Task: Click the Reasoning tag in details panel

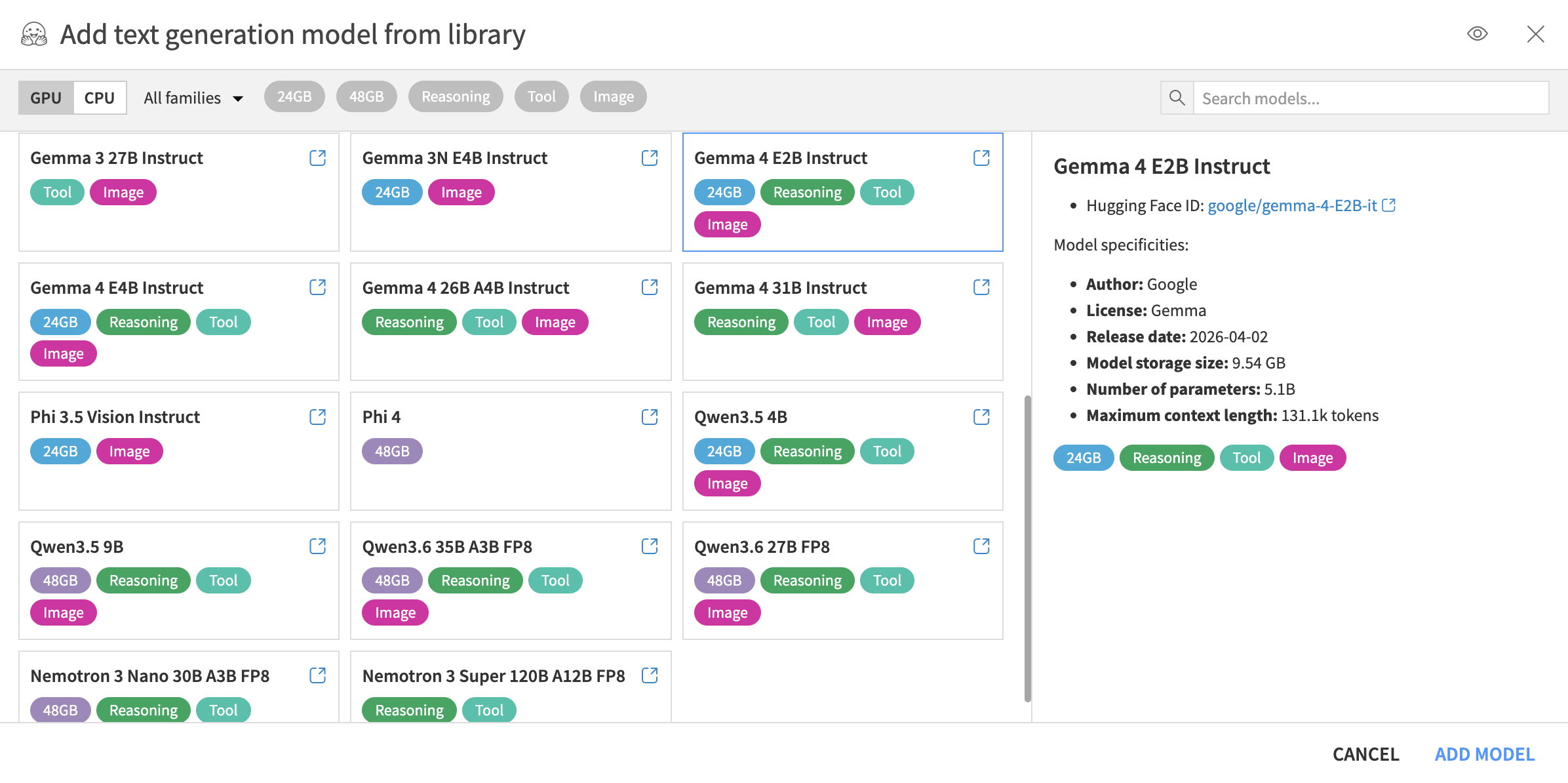Action: pos(1167,458)
